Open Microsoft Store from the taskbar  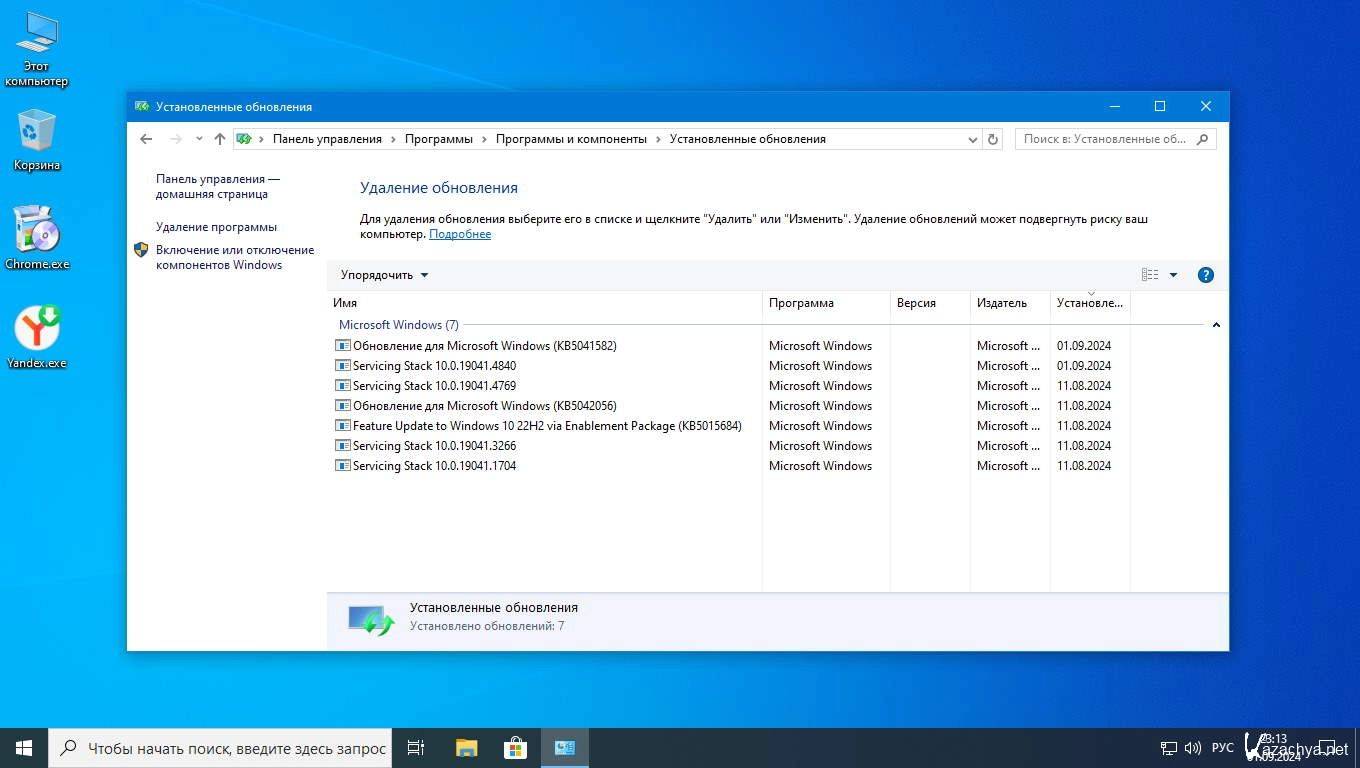click(x=515, y=748)
